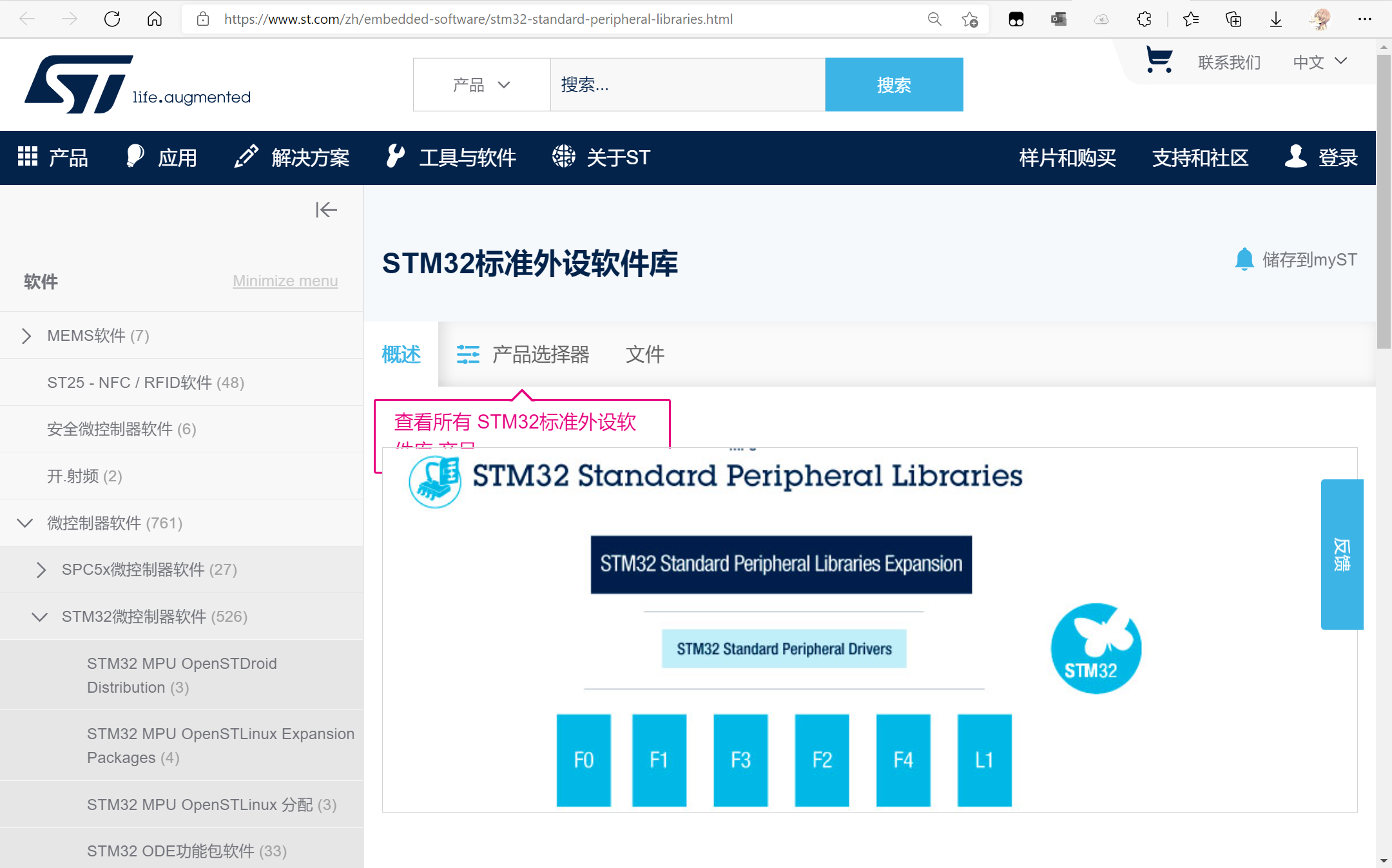
Task: Click the Minimize menu link
Action: (x=285, y=280)
